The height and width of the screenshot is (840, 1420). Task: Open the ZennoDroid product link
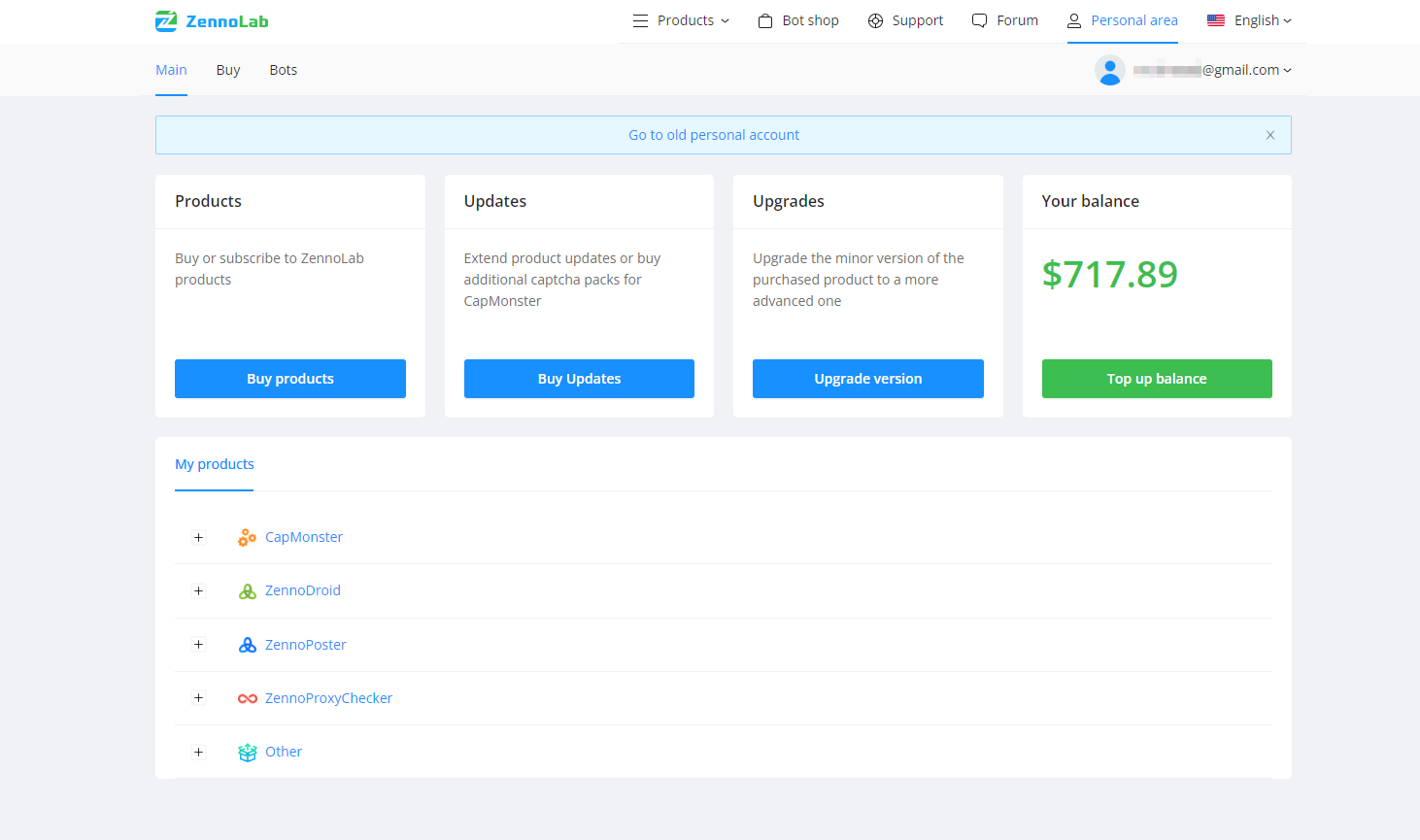pos(303,590)
